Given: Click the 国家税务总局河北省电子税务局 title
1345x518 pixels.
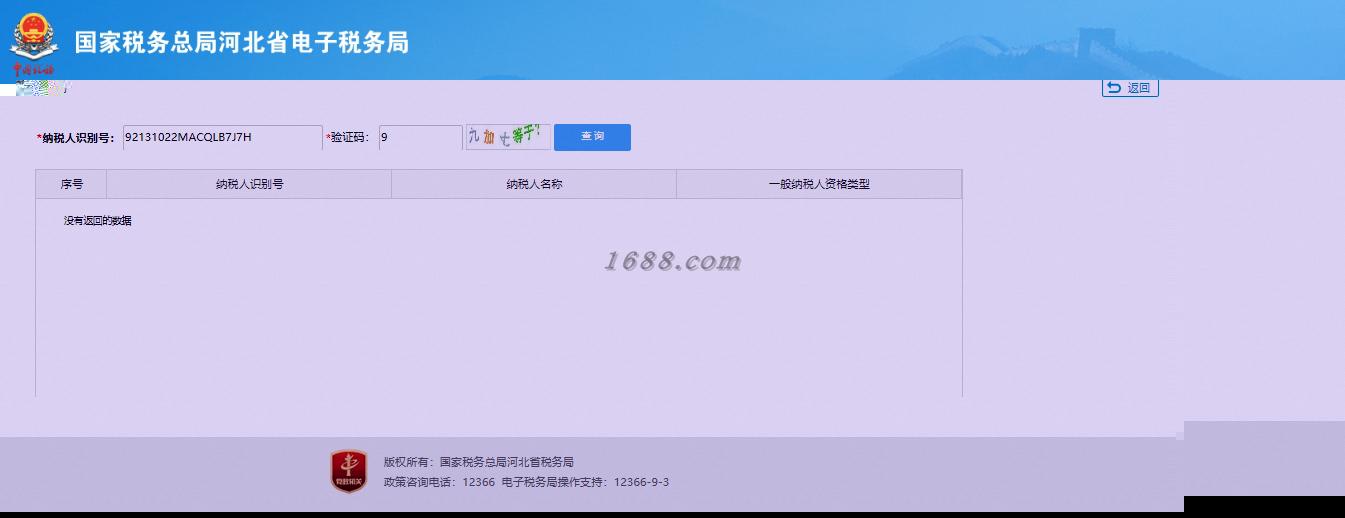Looking at the screenshot, I should tap(242, 42).
